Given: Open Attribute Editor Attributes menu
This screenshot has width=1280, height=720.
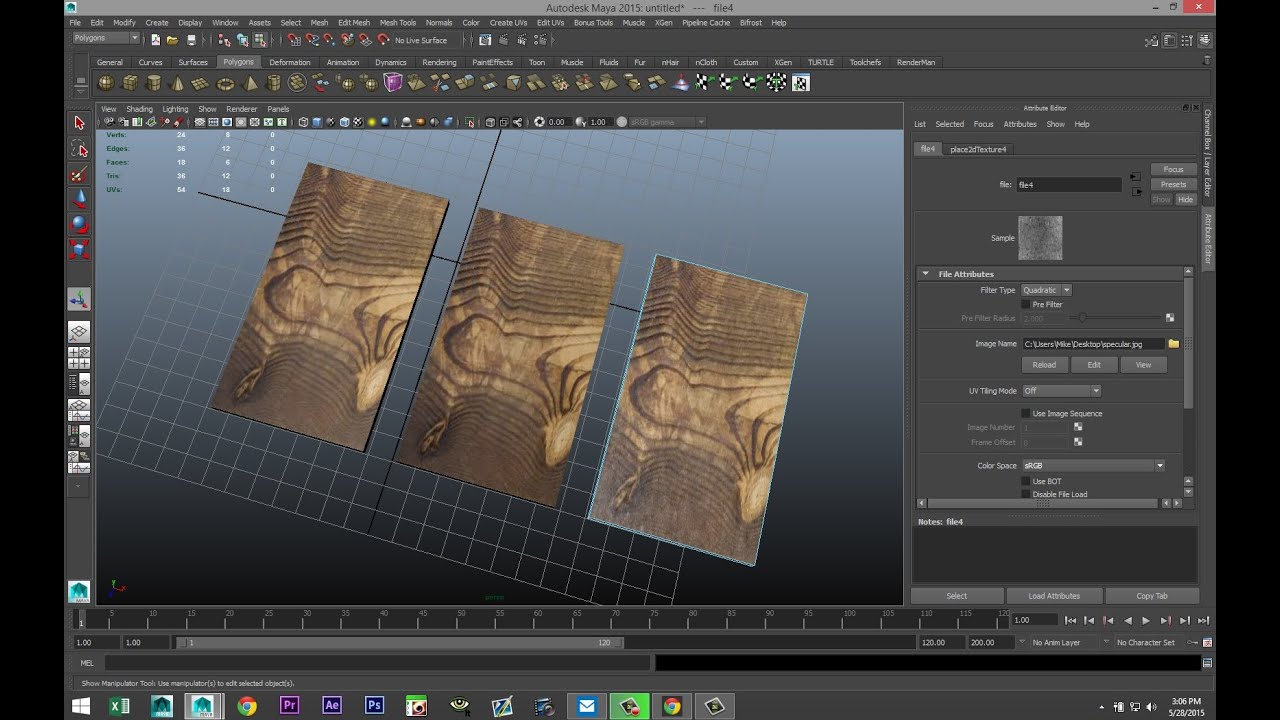Looking at the screenshot, I should pyautogui.click(x=1020, y=124).
